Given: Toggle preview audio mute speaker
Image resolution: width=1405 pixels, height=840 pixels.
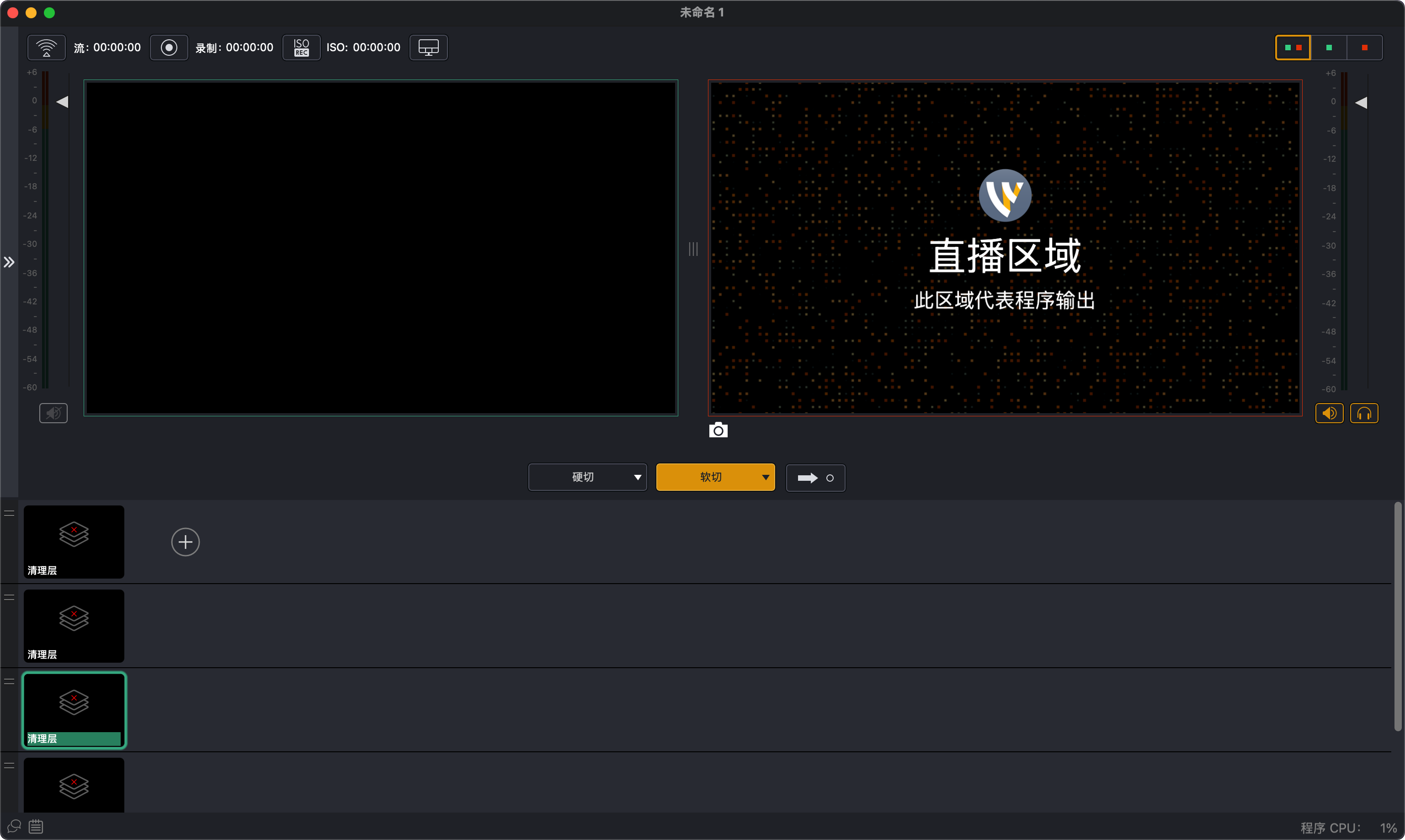Looking at the screenshot, I should coord(53,413).
